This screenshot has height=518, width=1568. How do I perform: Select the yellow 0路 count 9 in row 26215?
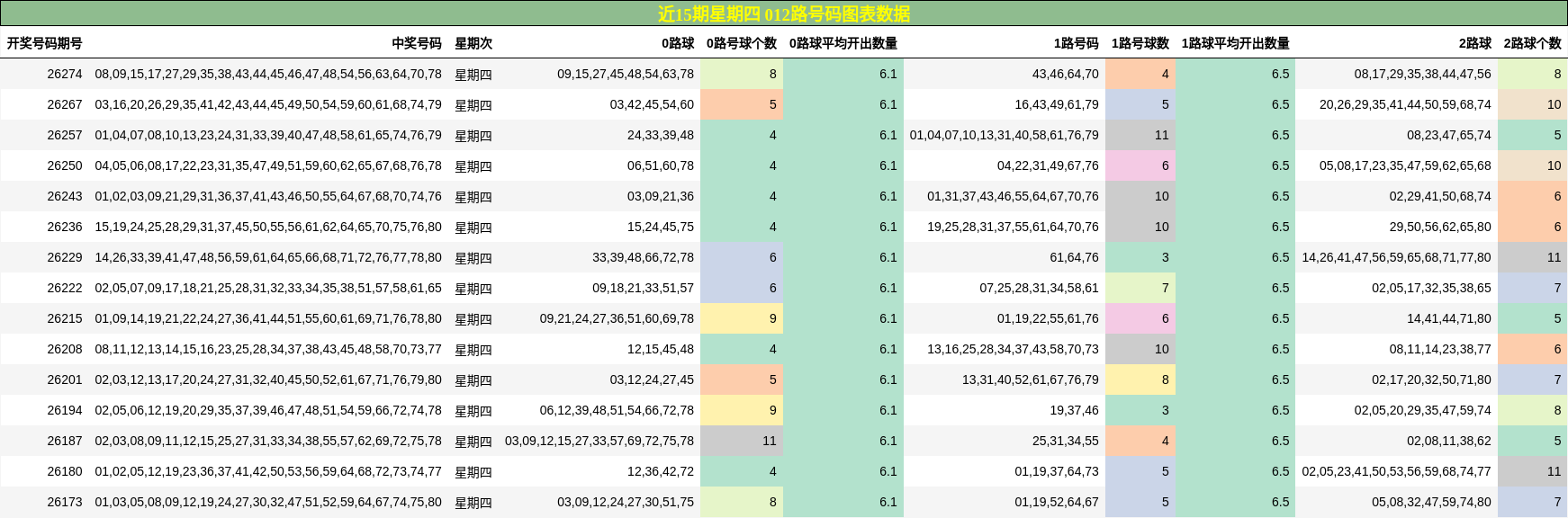click(742, 318)
